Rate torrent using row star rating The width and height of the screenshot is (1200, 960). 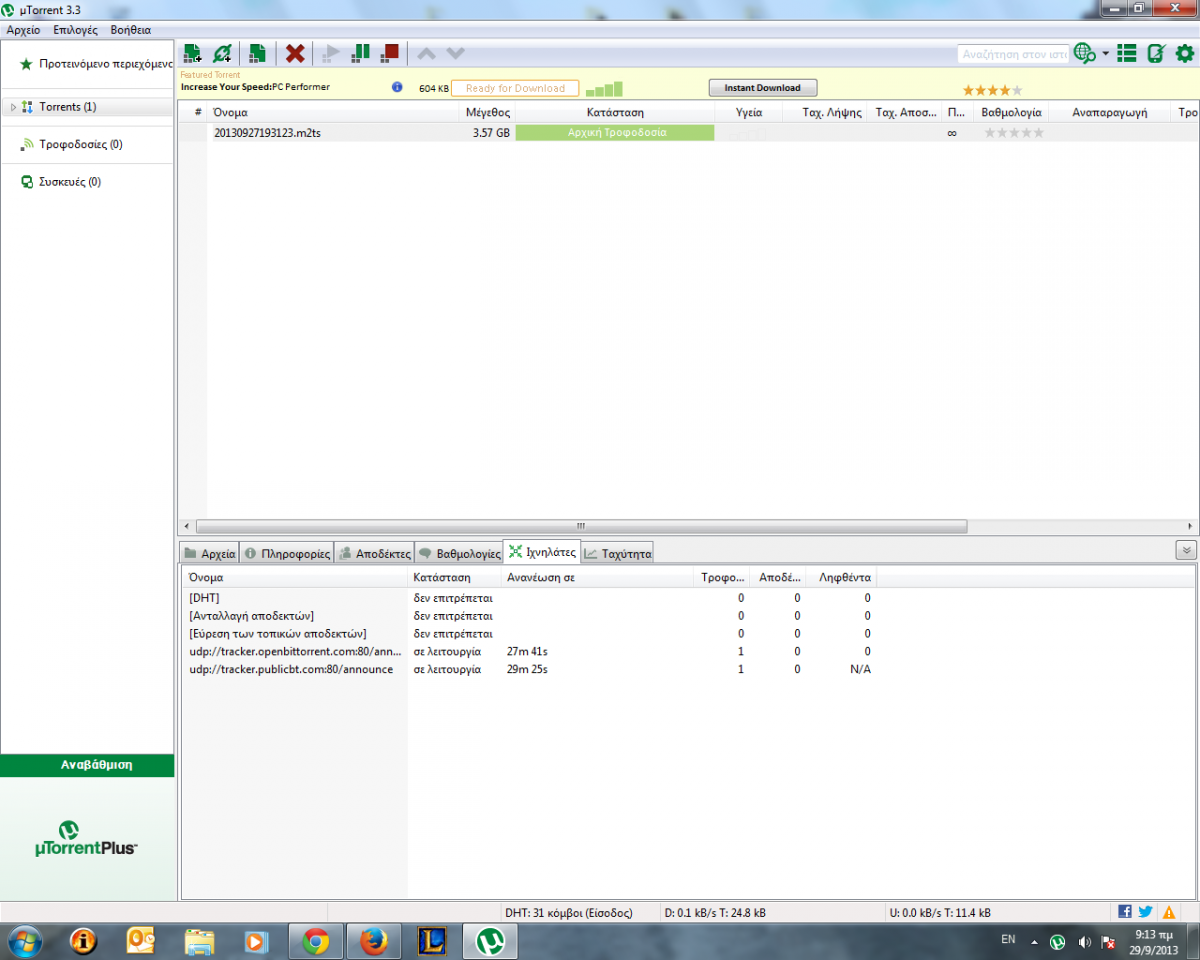[x=1013, y=132]
